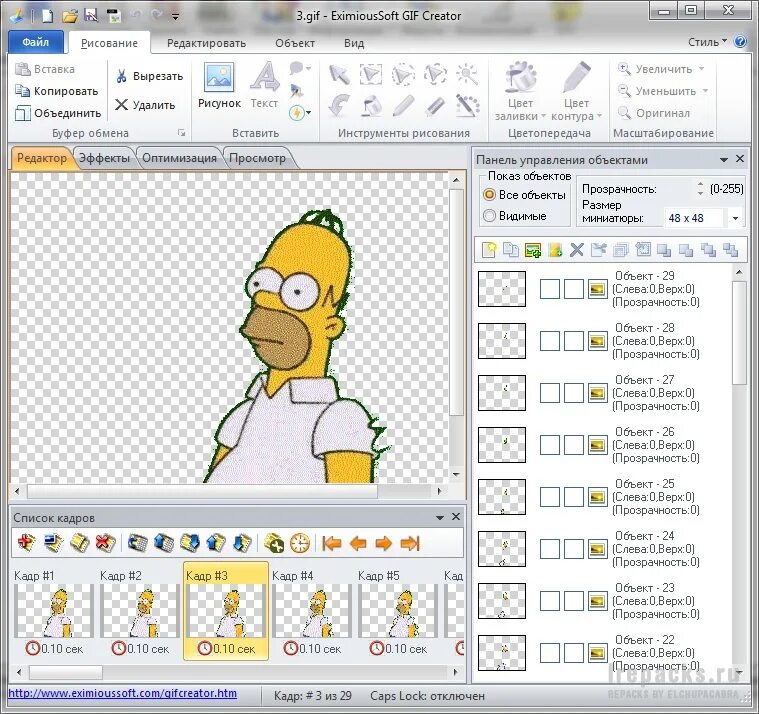
Task: Click Копировать in the clipboard group
Action: pyautogui.click(x=57, y=91)
